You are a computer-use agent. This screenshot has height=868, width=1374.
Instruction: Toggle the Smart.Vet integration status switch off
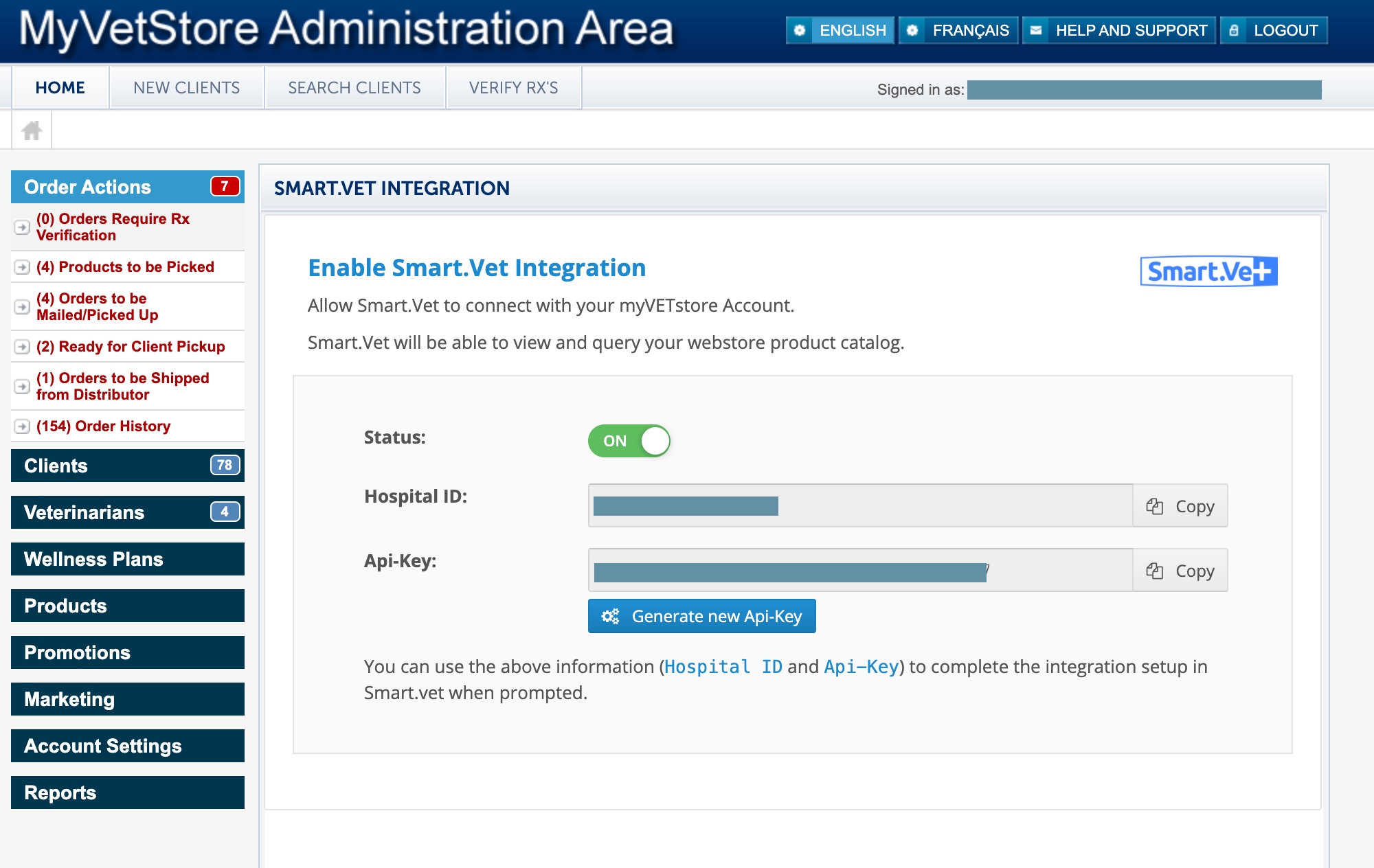click(629, 441)
